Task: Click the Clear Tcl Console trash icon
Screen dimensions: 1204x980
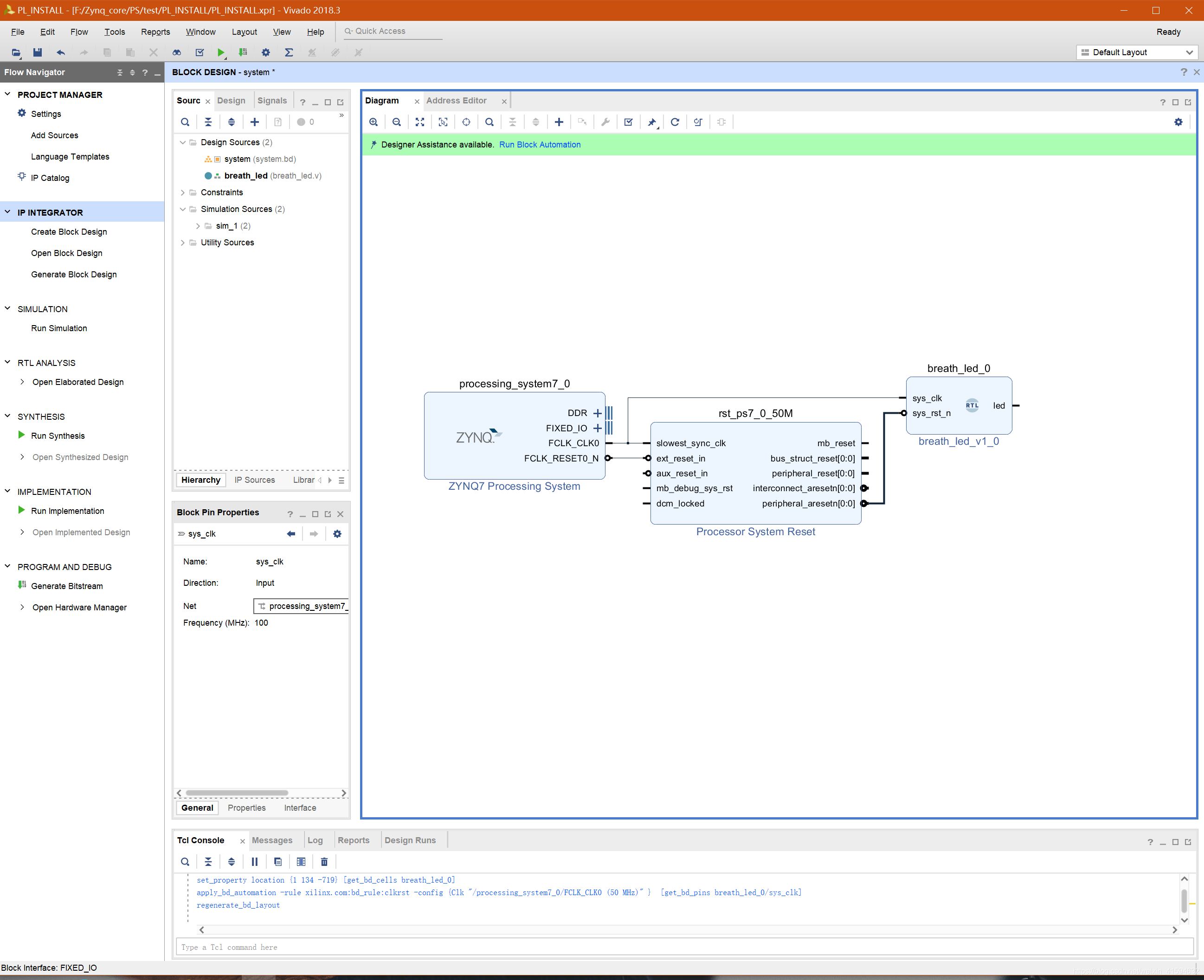Action: click(324, 861)
